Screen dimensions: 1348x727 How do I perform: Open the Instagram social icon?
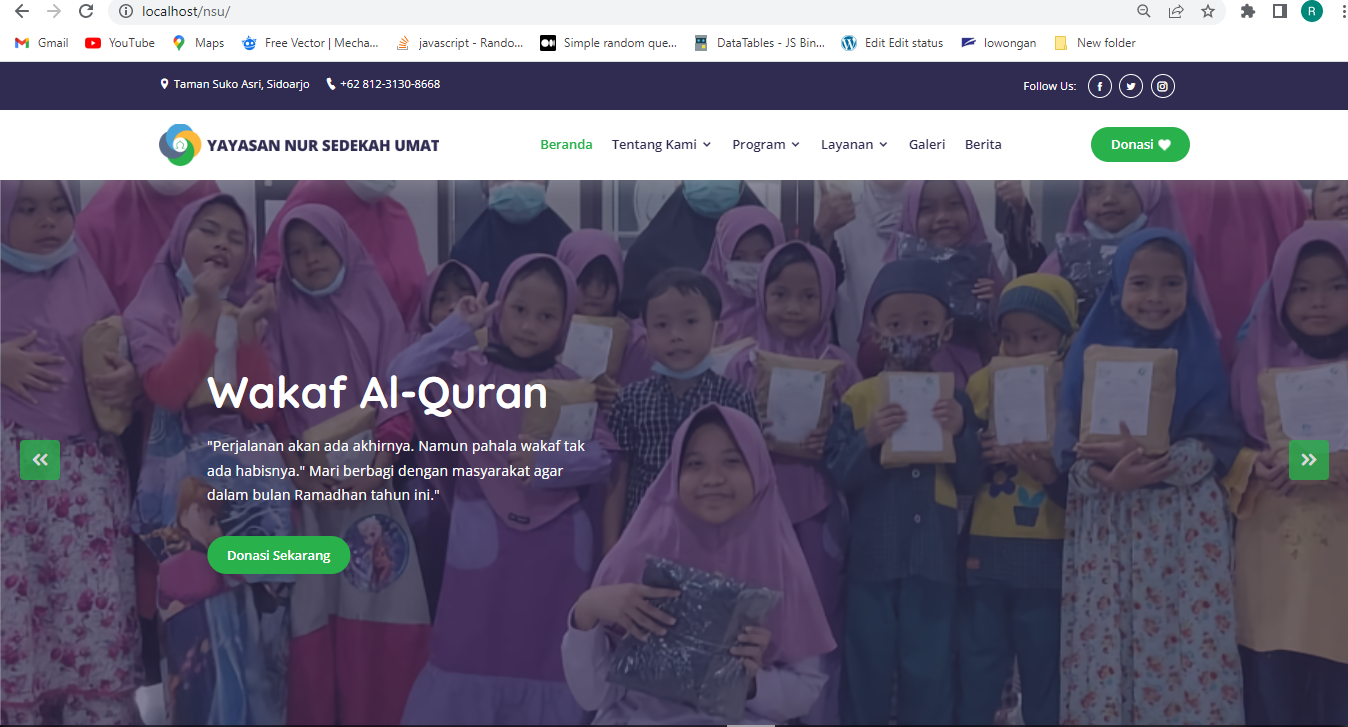1162,86
